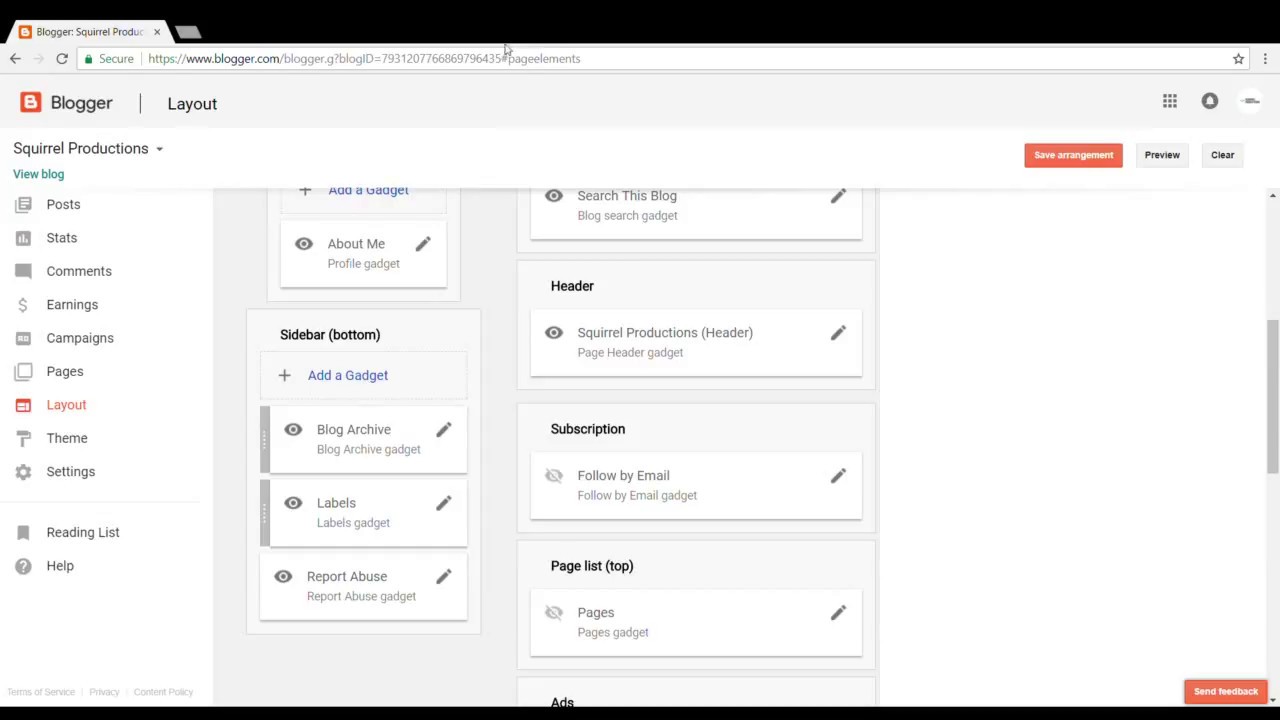The height and width of the screenshot is (720, 1280).
Task: Click the Earnings dollar icon
Action: (x=23, y=305)
